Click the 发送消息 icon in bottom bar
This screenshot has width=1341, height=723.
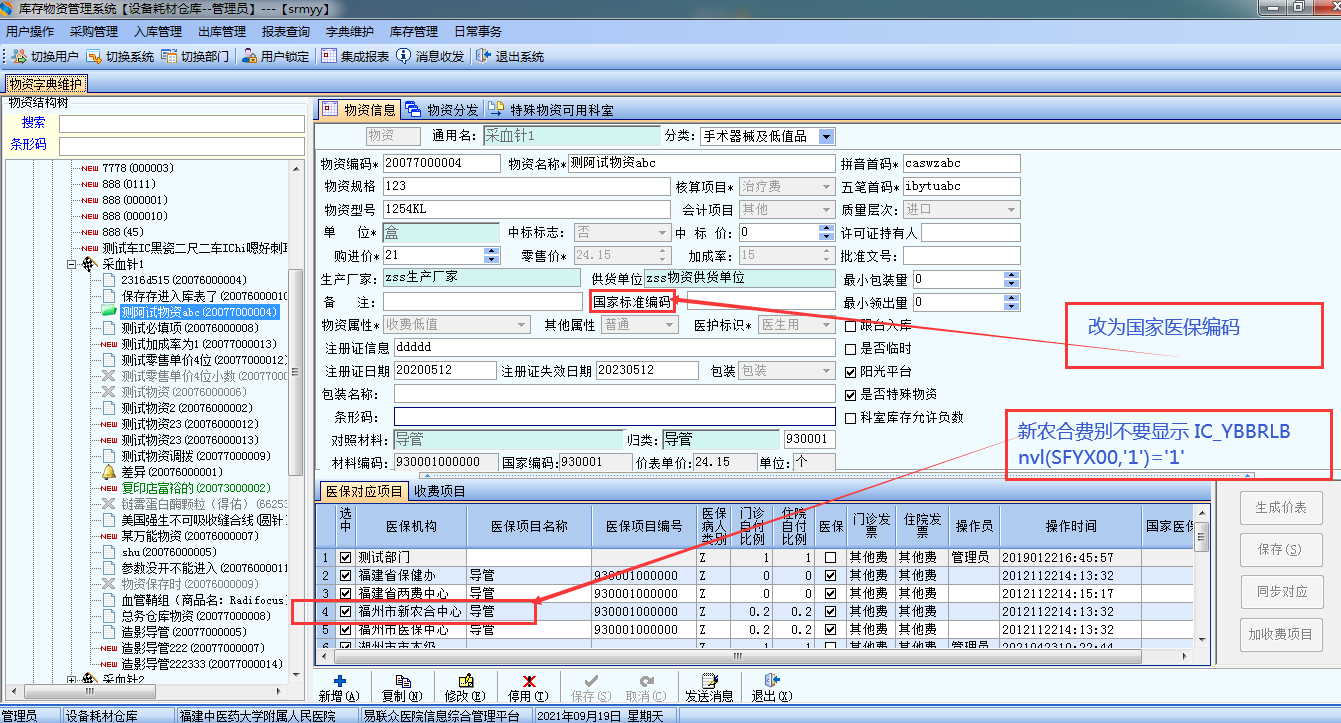coord(709,681)
